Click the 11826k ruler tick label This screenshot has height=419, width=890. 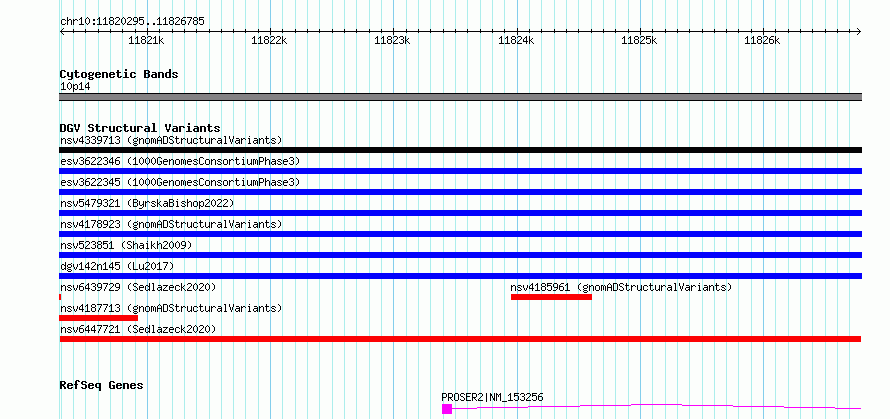point(763,40)
